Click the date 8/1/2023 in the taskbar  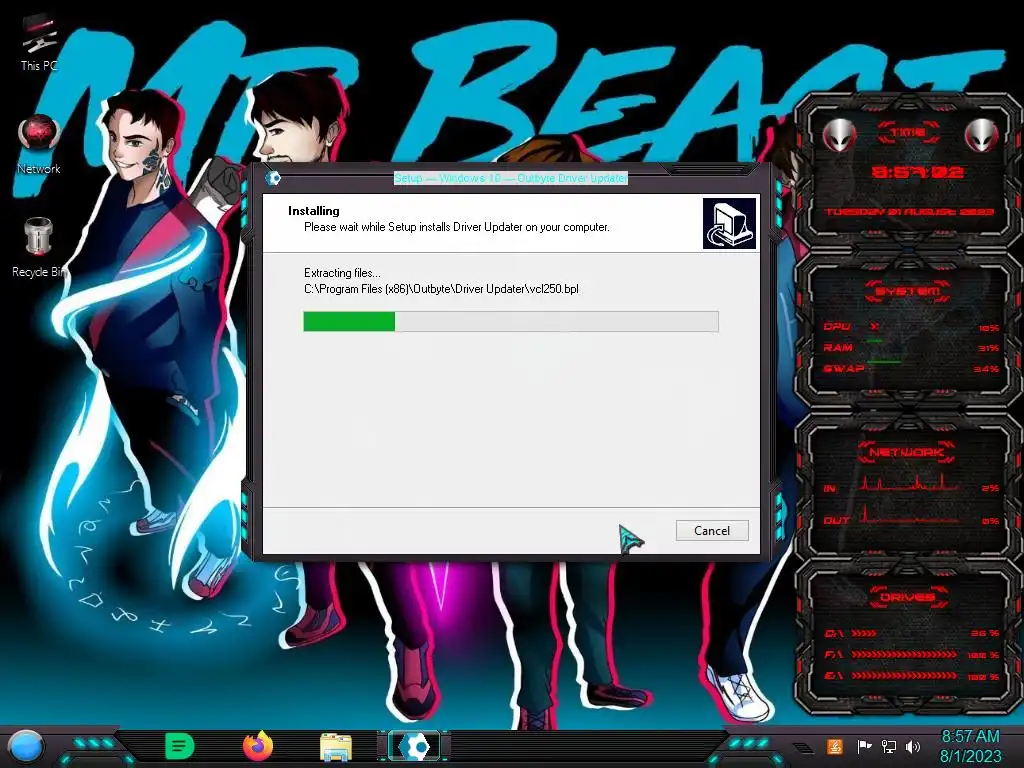coord(970,756)
